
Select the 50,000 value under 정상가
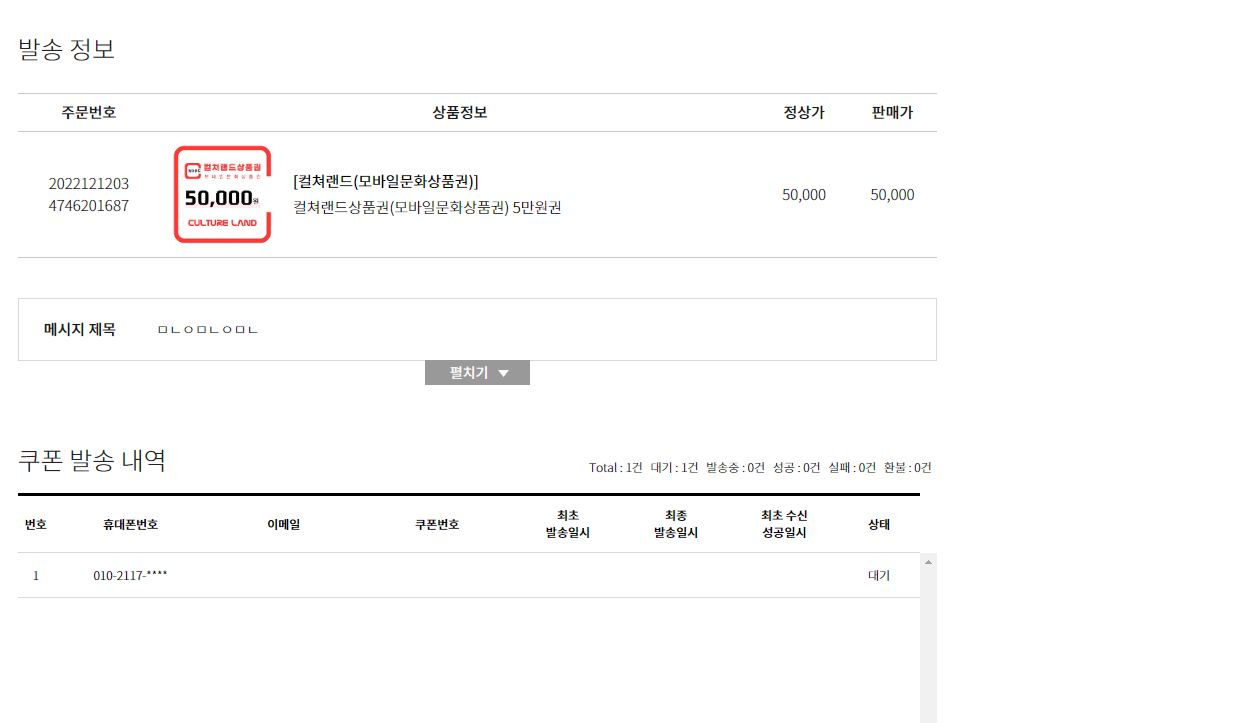804,195
